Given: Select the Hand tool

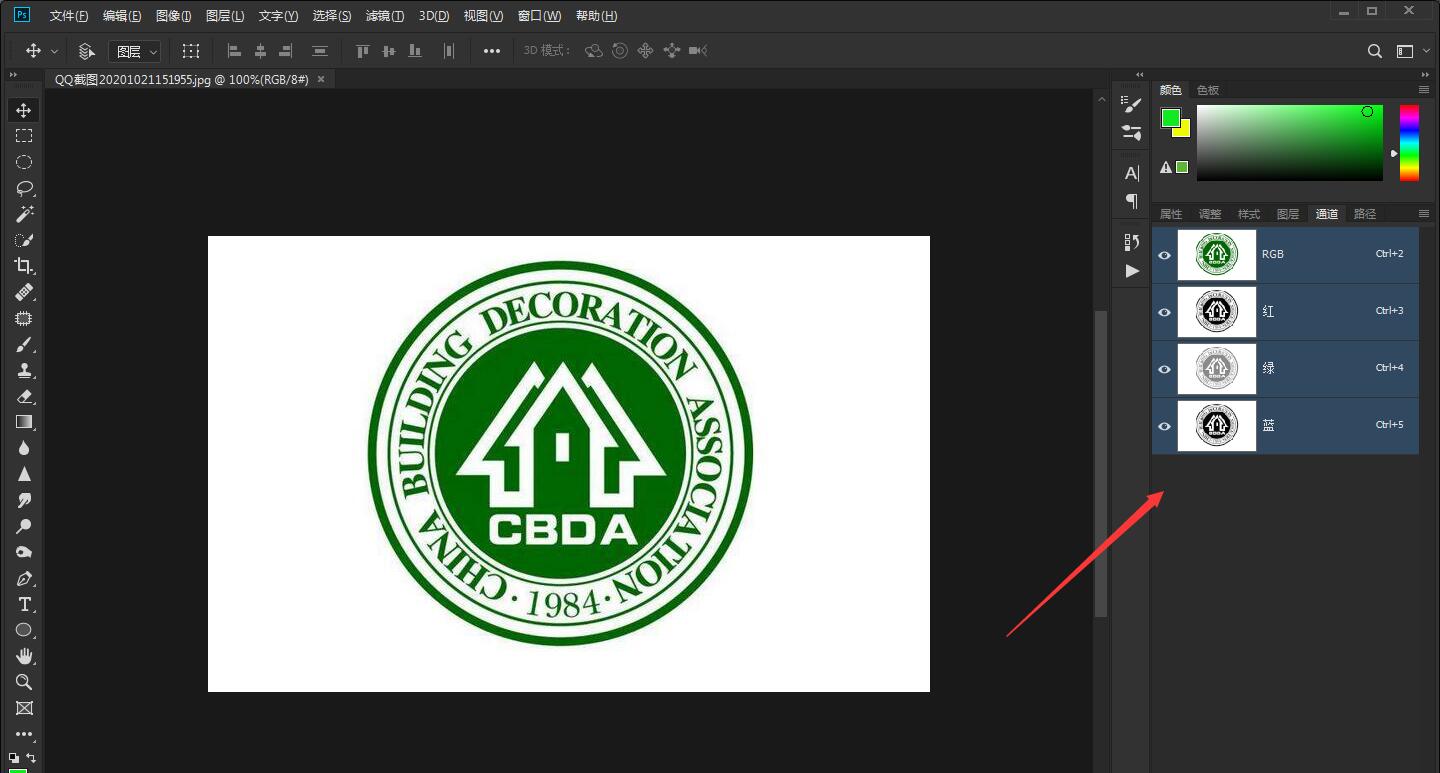Looking at the screenshot, I should pos(24,656).
